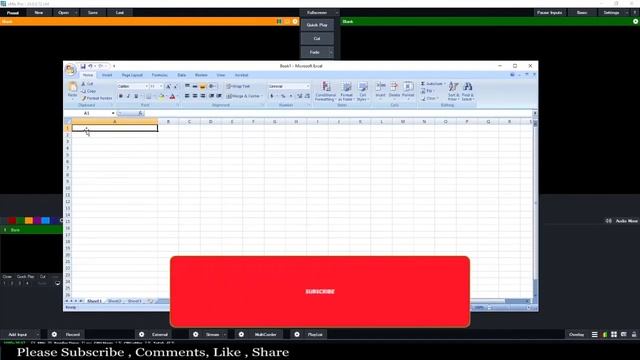This screenshot has height=360, width=640.
Task: Click the Grow Font icon in Excel
Action: click(168, 86)
